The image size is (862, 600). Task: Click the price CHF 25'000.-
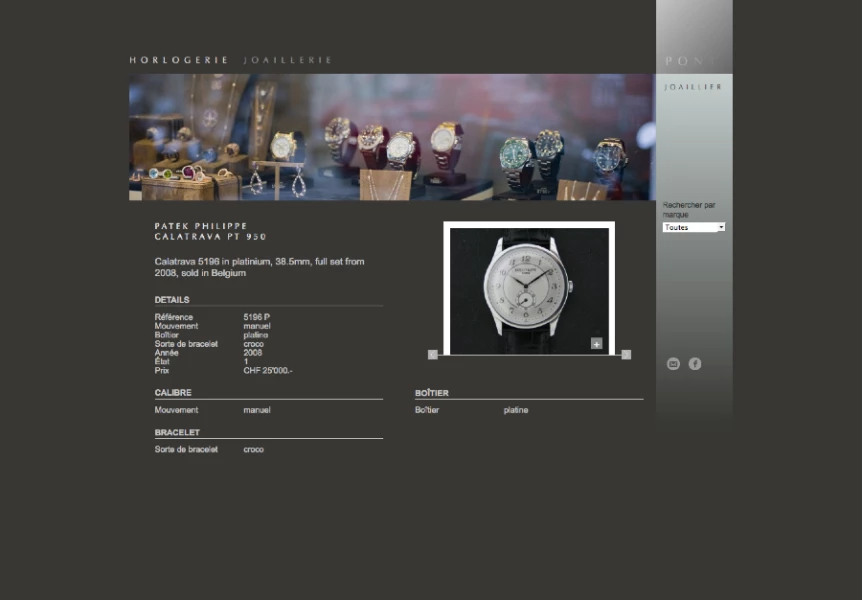268,371
